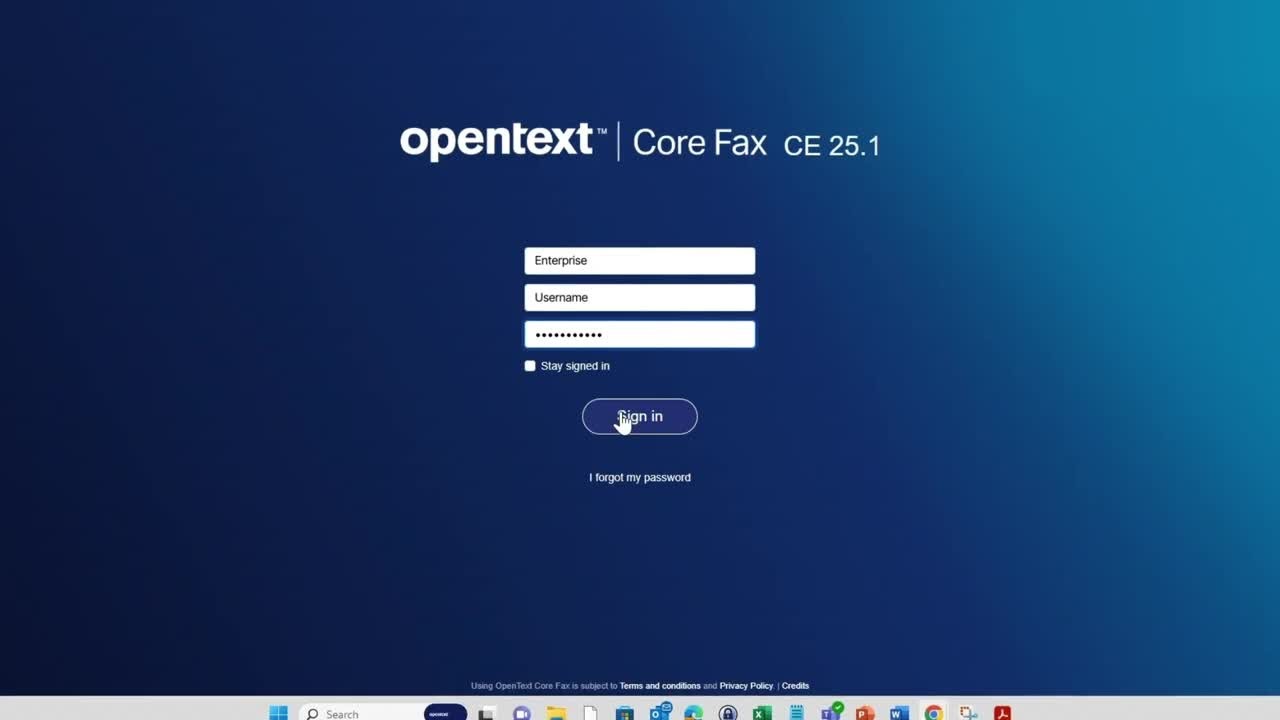1280x720 pixels.
Task: Open the I forgot my password link
Action: (640, 477)
